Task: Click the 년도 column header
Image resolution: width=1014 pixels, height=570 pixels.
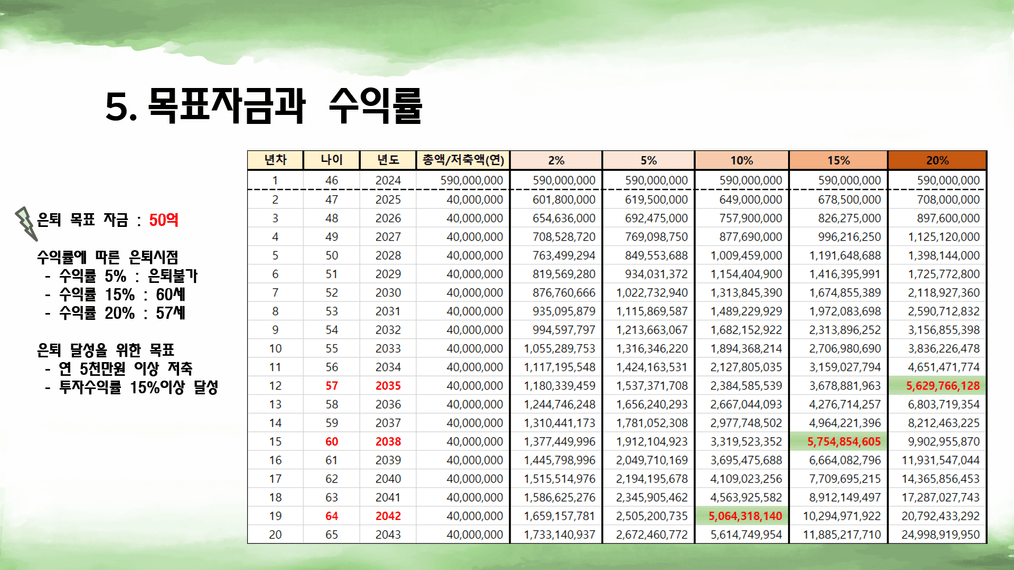Action: (388, 160)
